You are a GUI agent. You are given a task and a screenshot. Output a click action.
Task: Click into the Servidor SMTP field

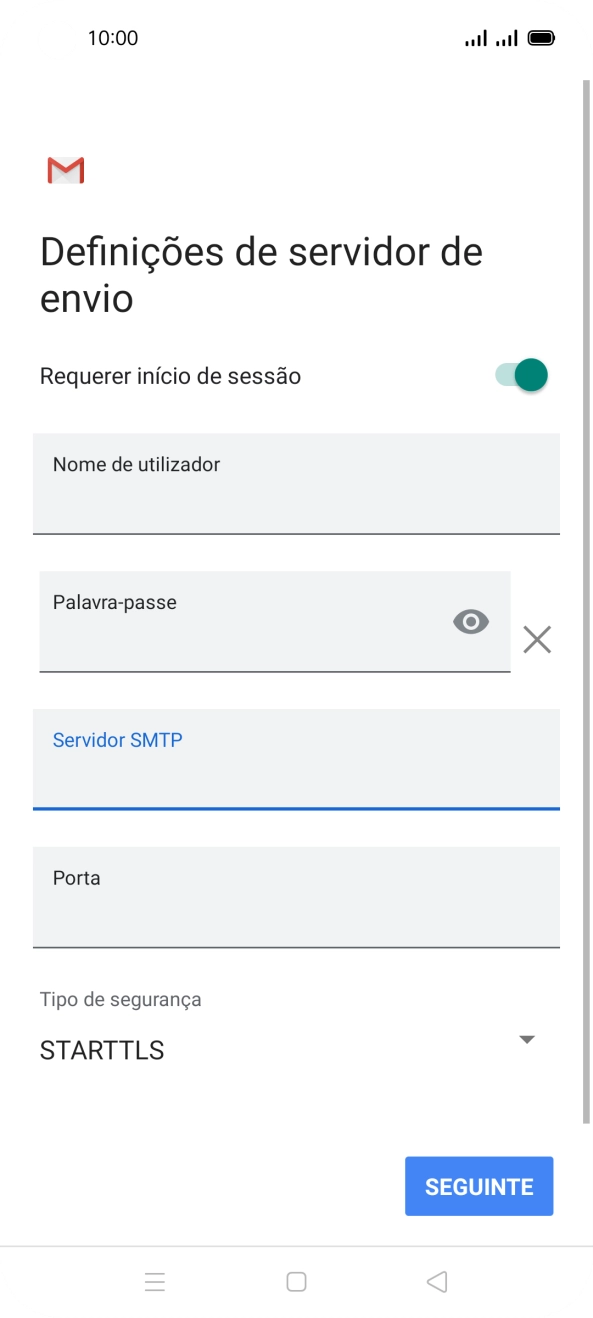pos(296,759)
